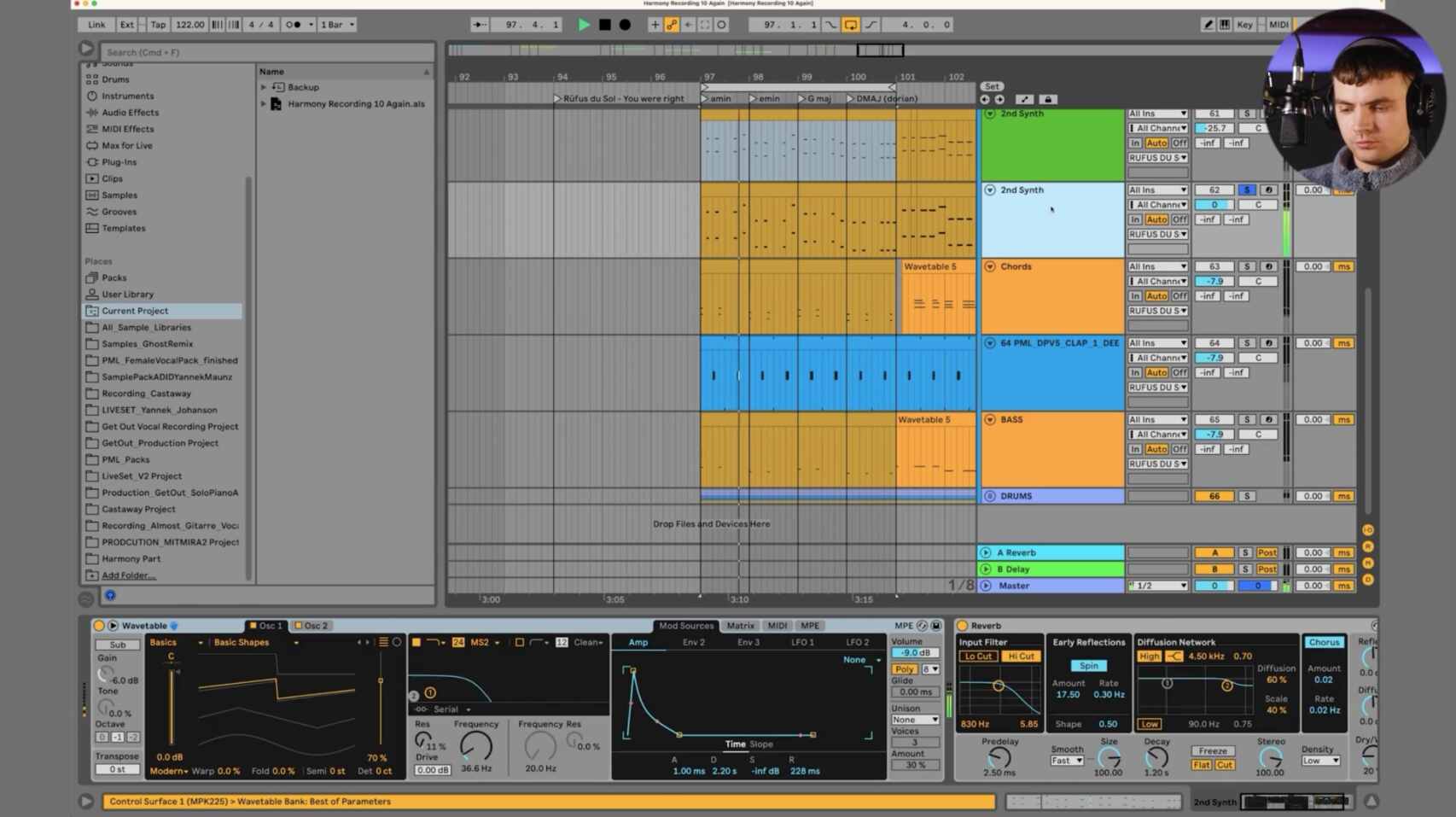Select Drums in the browser categories
The height and width of the screenshot is (817, 1456).
tap(115, 79)
